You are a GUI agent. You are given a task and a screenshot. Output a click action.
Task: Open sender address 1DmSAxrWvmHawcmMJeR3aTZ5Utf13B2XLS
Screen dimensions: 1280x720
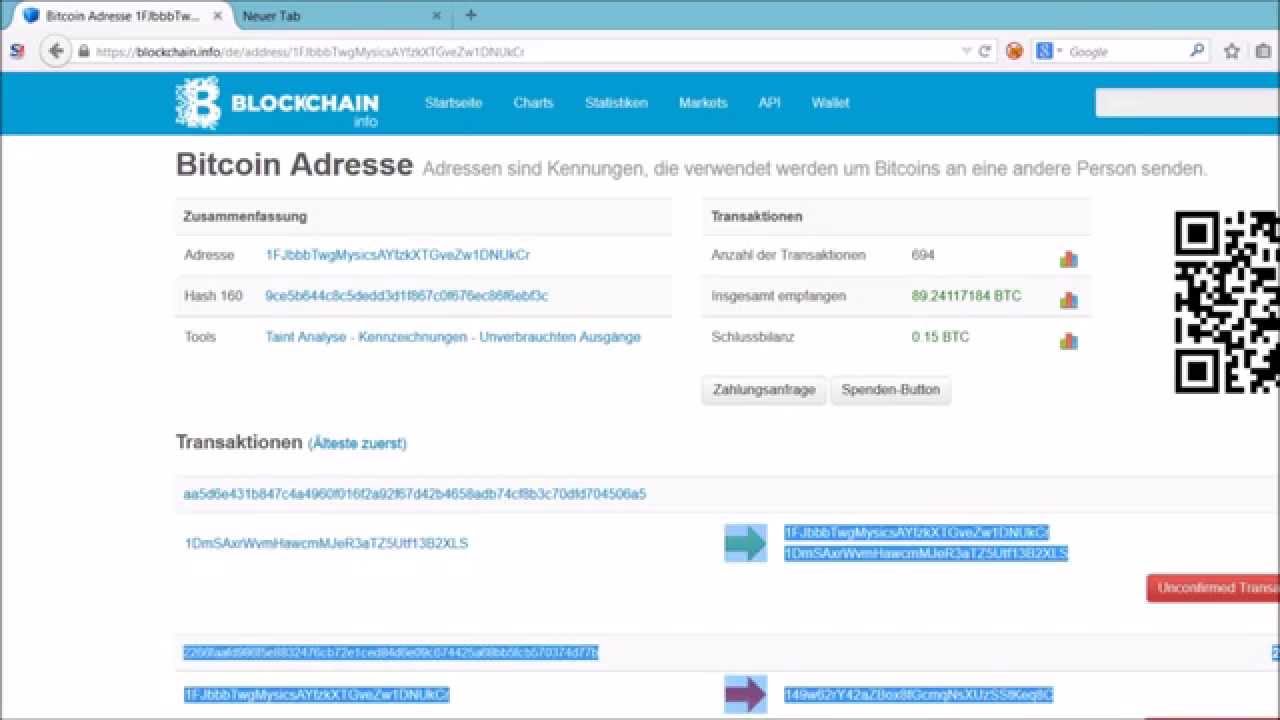[326, 544]
